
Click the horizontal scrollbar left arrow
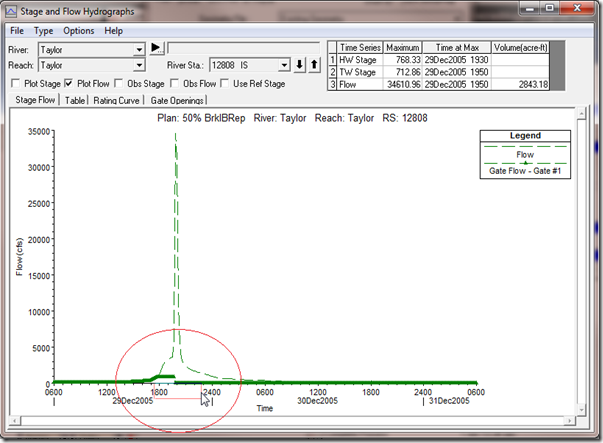point(15,421)
